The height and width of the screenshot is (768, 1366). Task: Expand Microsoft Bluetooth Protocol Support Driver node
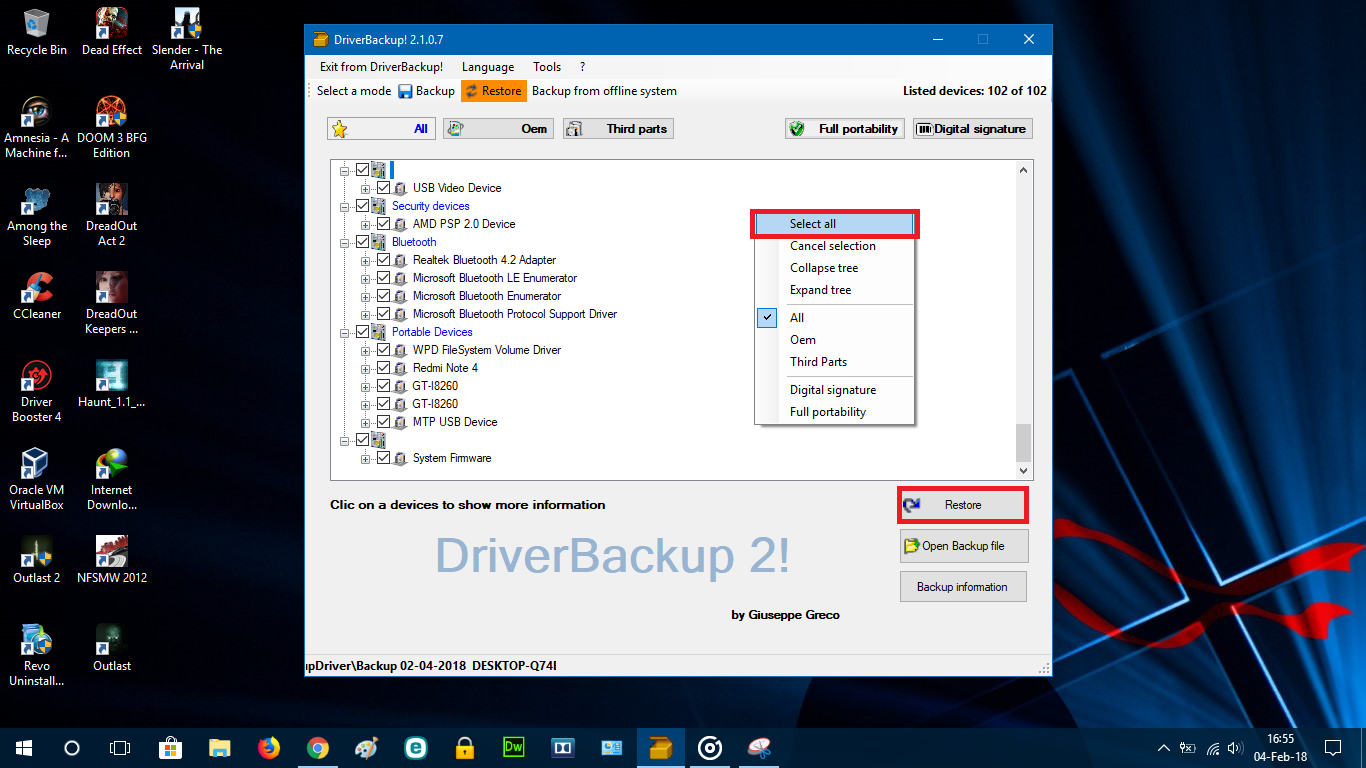coord(367,314)
